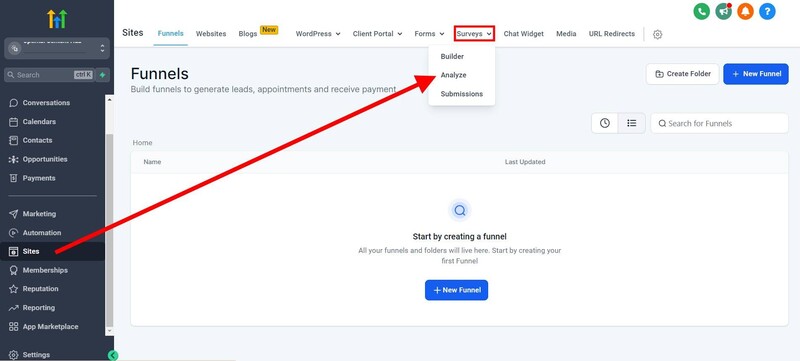Image resolution: width=800 pixels, height=361 pixels.
Task: Expand the WordPress dropdown
Action: (318, 34)
